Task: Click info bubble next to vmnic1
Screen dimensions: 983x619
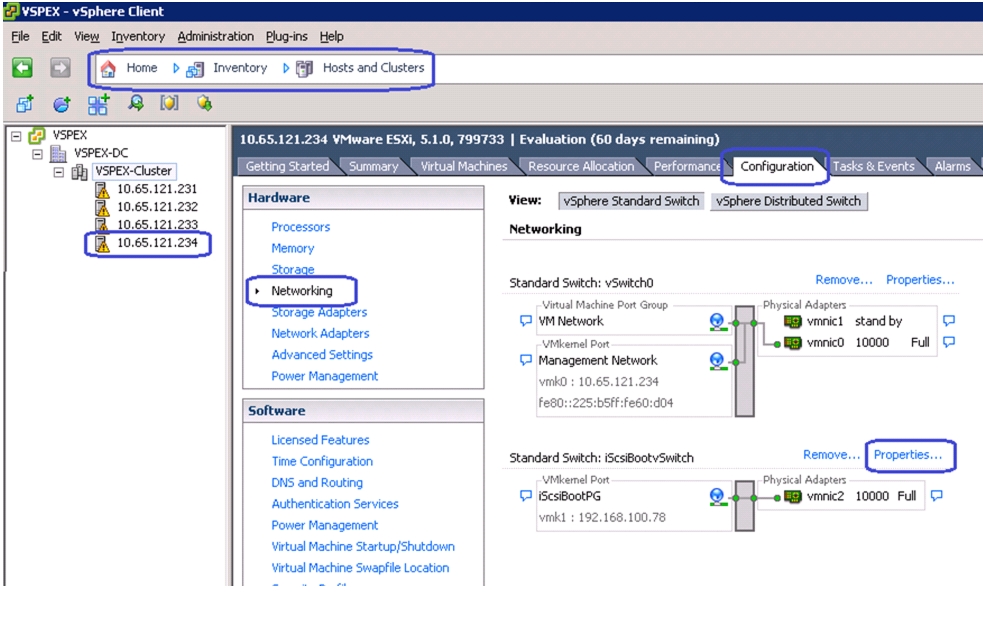Action: [x=949, y=320]
